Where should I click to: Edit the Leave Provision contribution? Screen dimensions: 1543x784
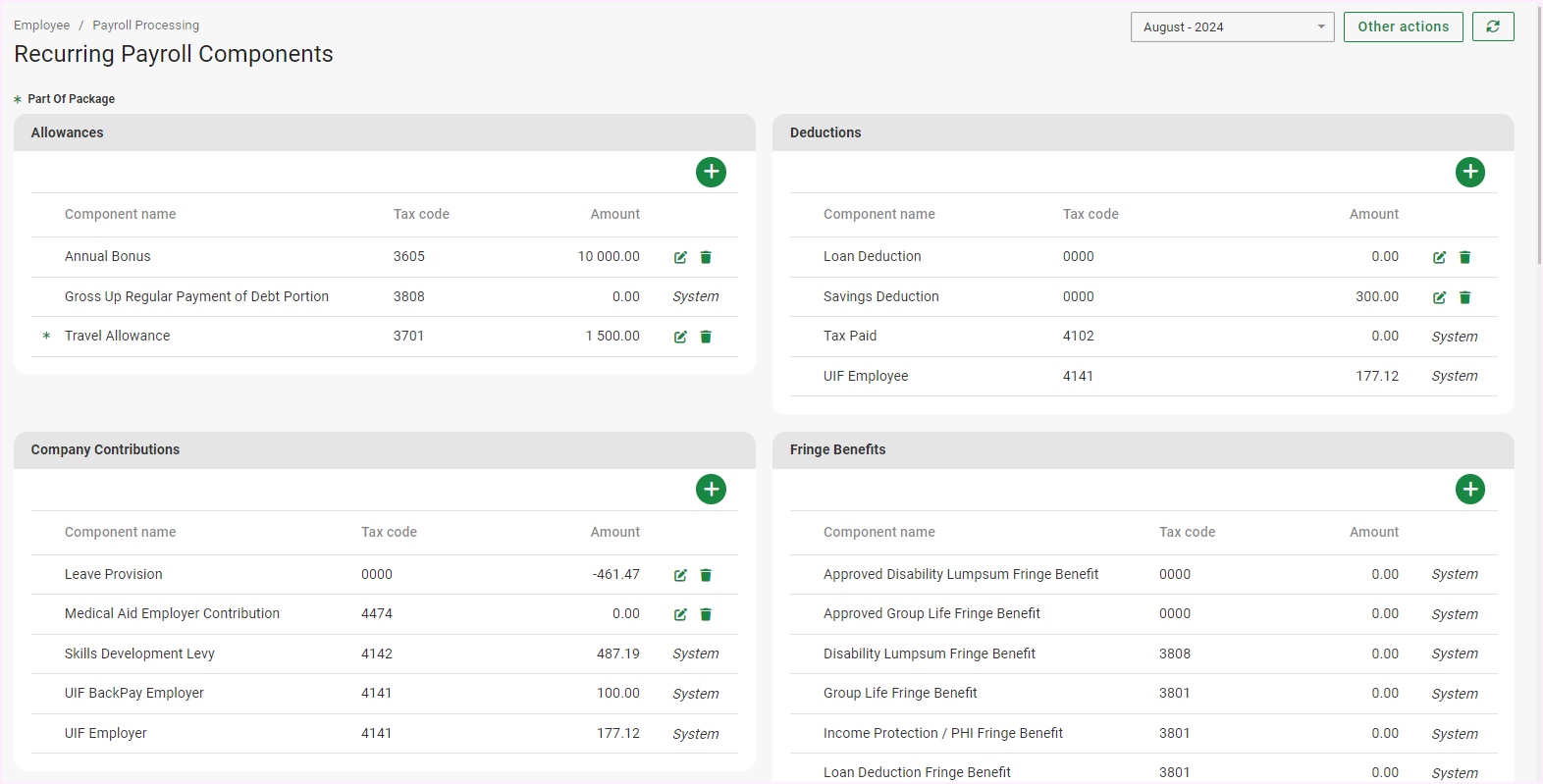point(680,575)
